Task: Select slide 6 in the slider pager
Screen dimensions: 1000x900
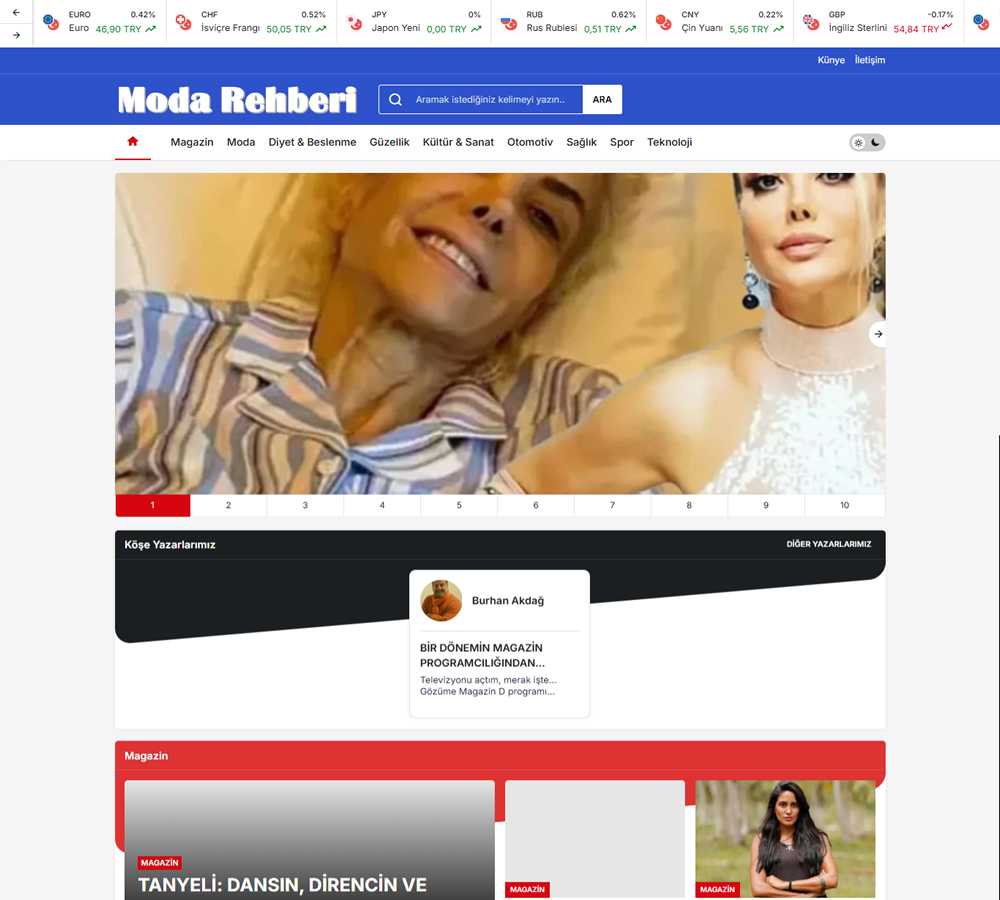Action: [536, 505]
